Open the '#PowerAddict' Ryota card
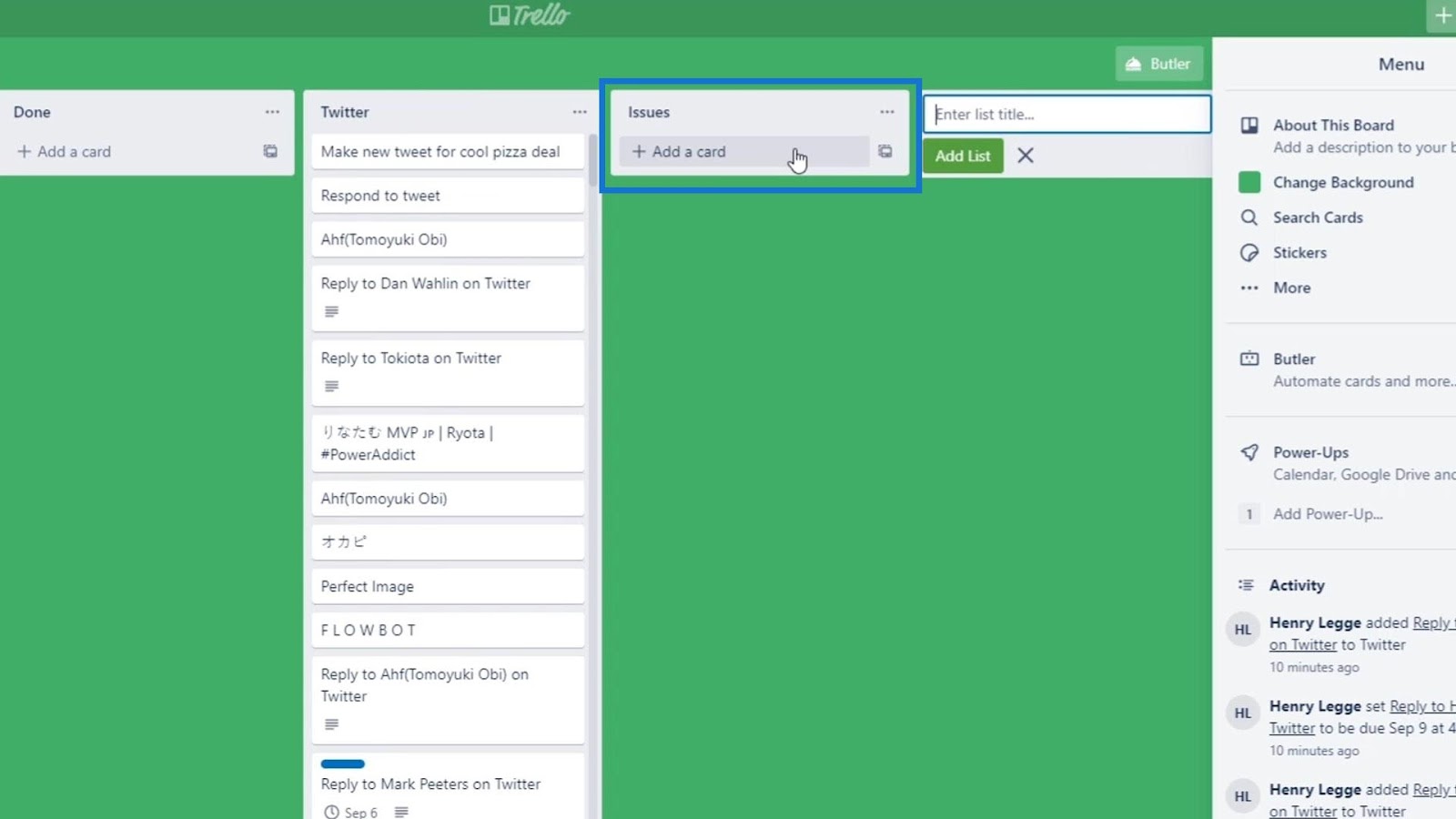The width and height of the screenshot is (1456, 819). tap(448, 443)
